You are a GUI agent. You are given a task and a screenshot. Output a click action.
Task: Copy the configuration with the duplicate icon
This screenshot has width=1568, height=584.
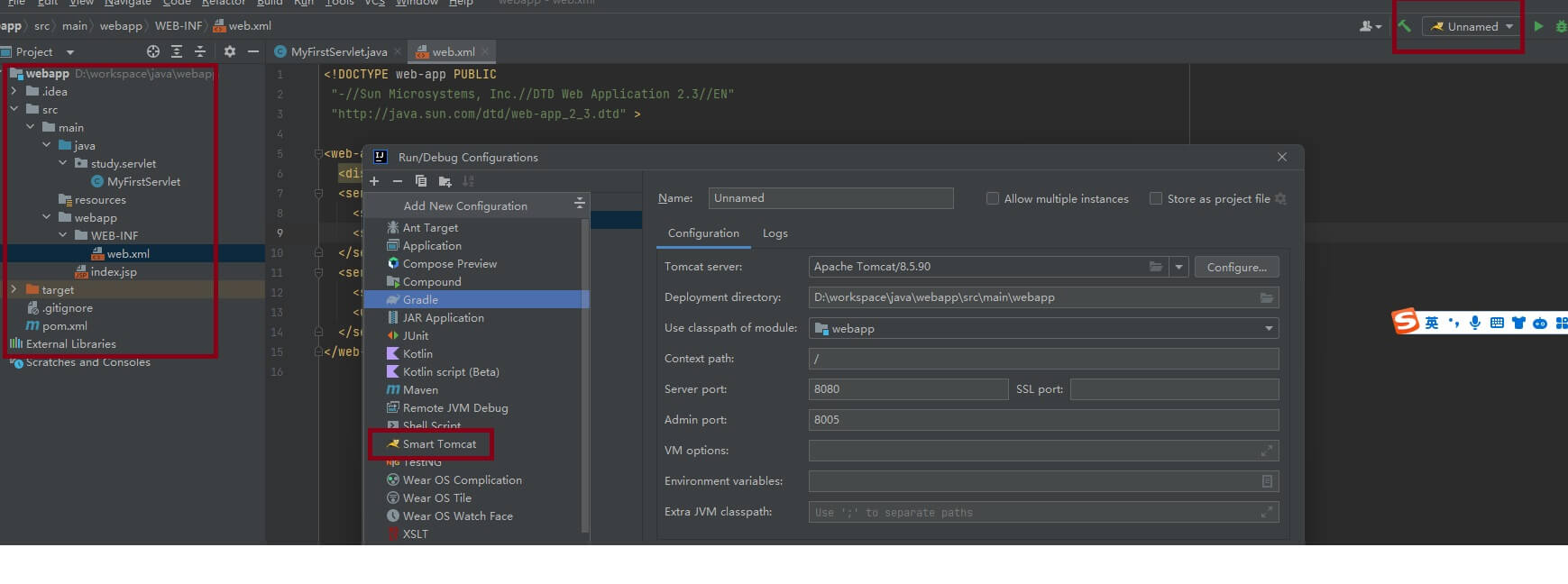click(x=420, y=181)
